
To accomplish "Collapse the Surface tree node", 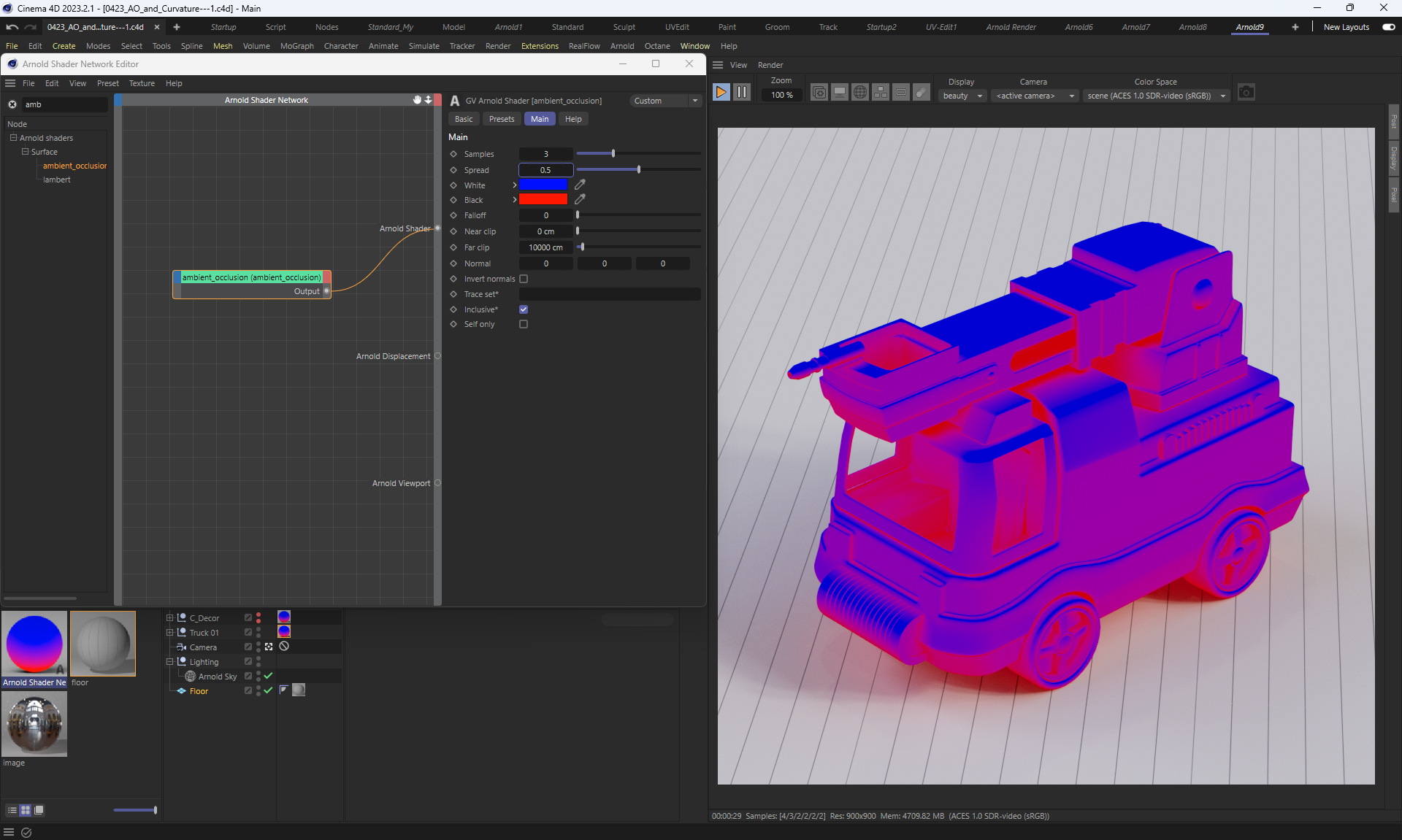I will [x=25, y=152].
